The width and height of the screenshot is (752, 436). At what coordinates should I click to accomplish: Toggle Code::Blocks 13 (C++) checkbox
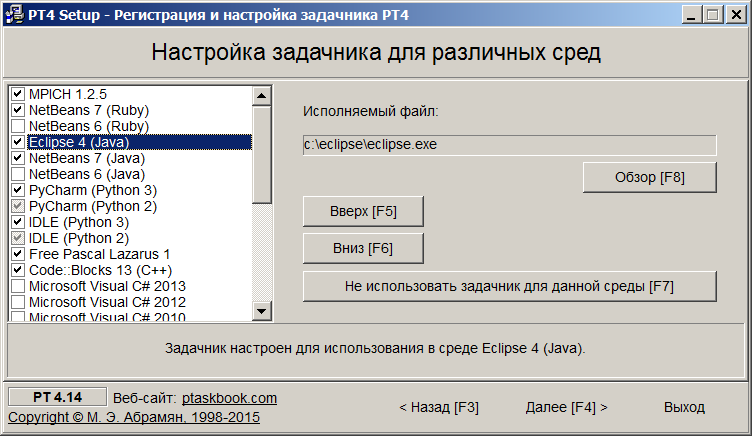click(18, 270)
